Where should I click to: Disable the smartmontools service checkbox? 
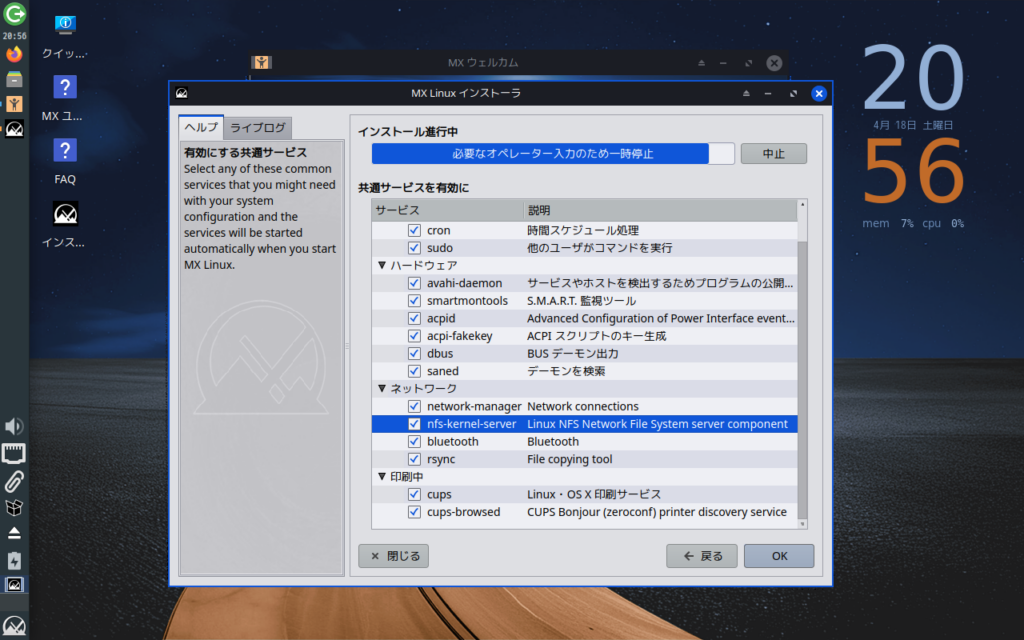click(x=414, y=301)
